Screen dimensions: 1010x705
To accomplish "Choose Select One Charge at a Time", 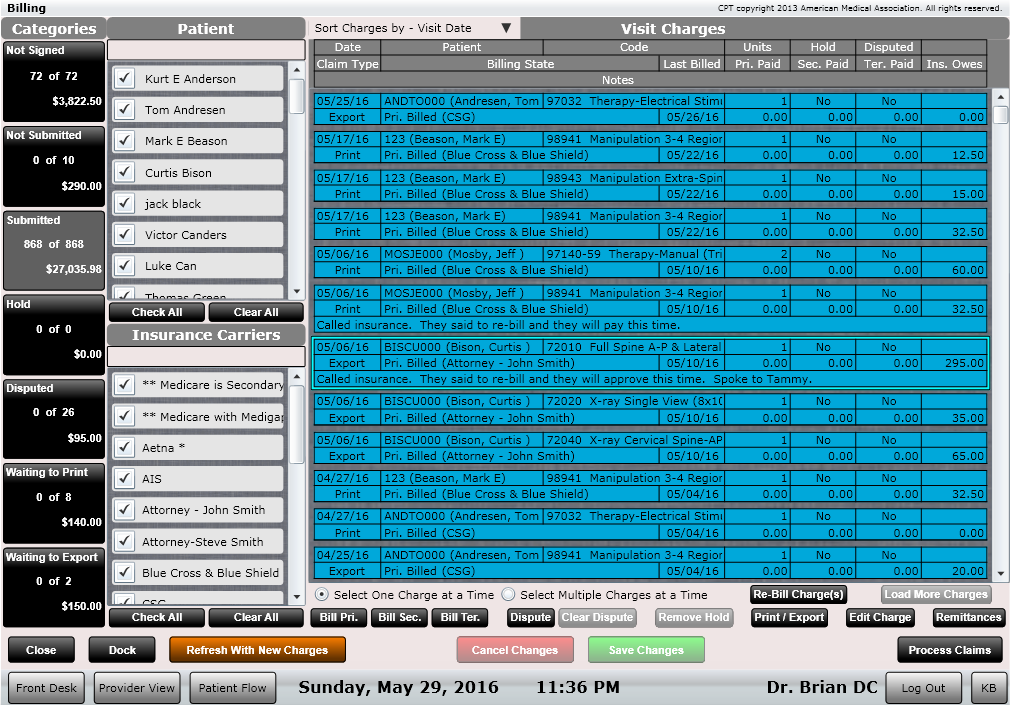I will pos(322,594).
